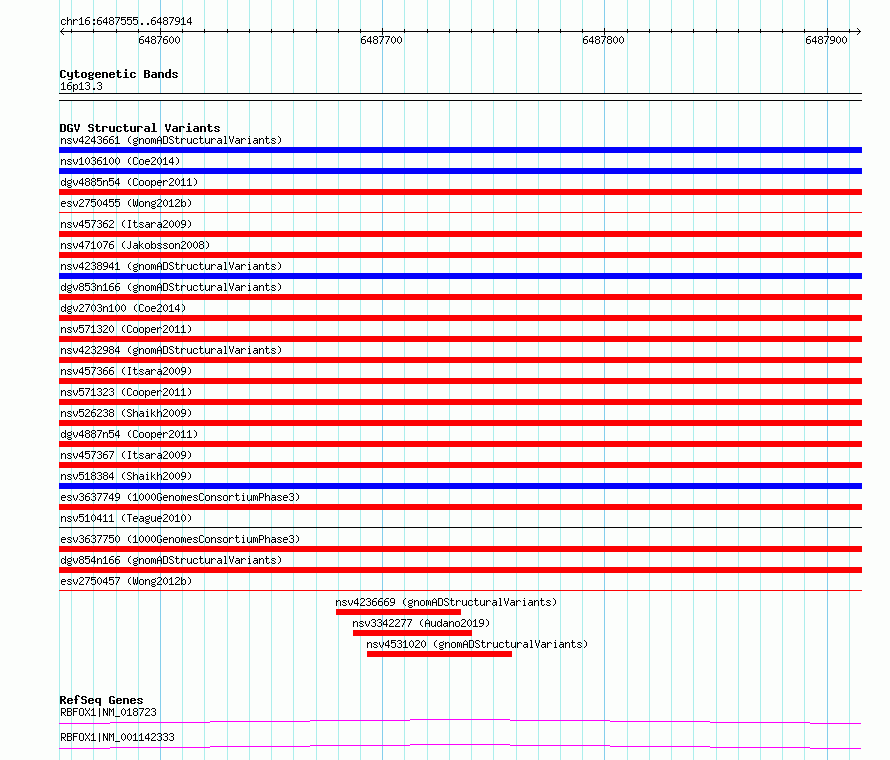Open dgv2703n100 (Coe2014) variant
Image resolution: width=890 pixels, height=760 pixels.
pyautogui.click(x=123, y=308)
